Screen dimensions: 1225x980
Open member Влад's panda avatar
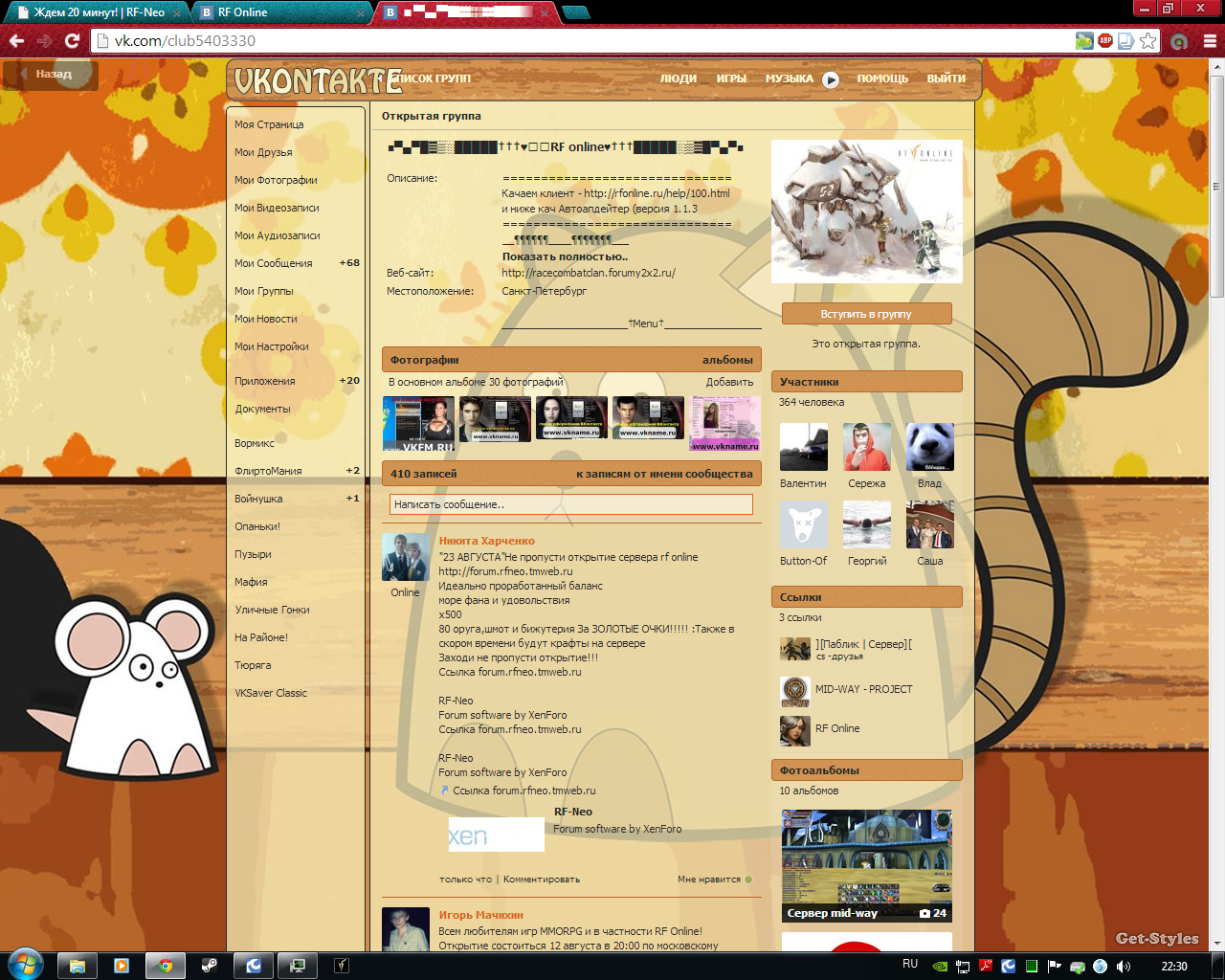[930, 447]
